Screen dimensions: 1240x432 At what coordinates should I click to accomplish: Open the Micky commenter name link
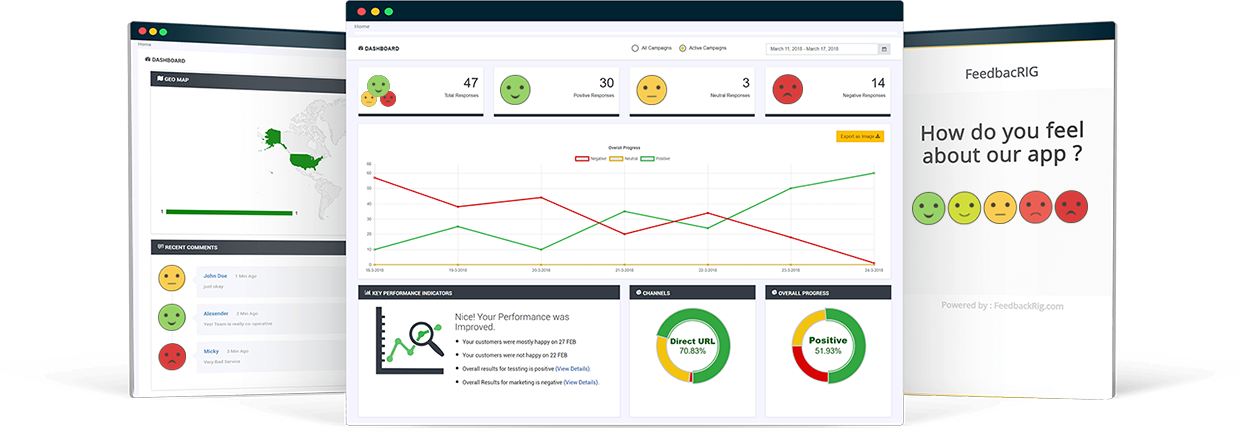[x=211, y=351]
